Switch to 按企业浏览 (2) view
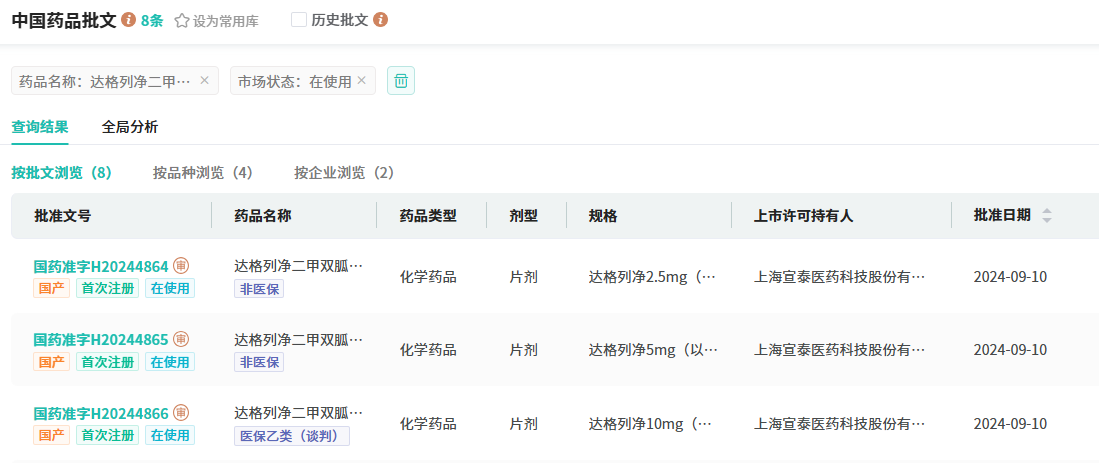The width and height of the screenshot is (1099, 463). pos(344,173)
